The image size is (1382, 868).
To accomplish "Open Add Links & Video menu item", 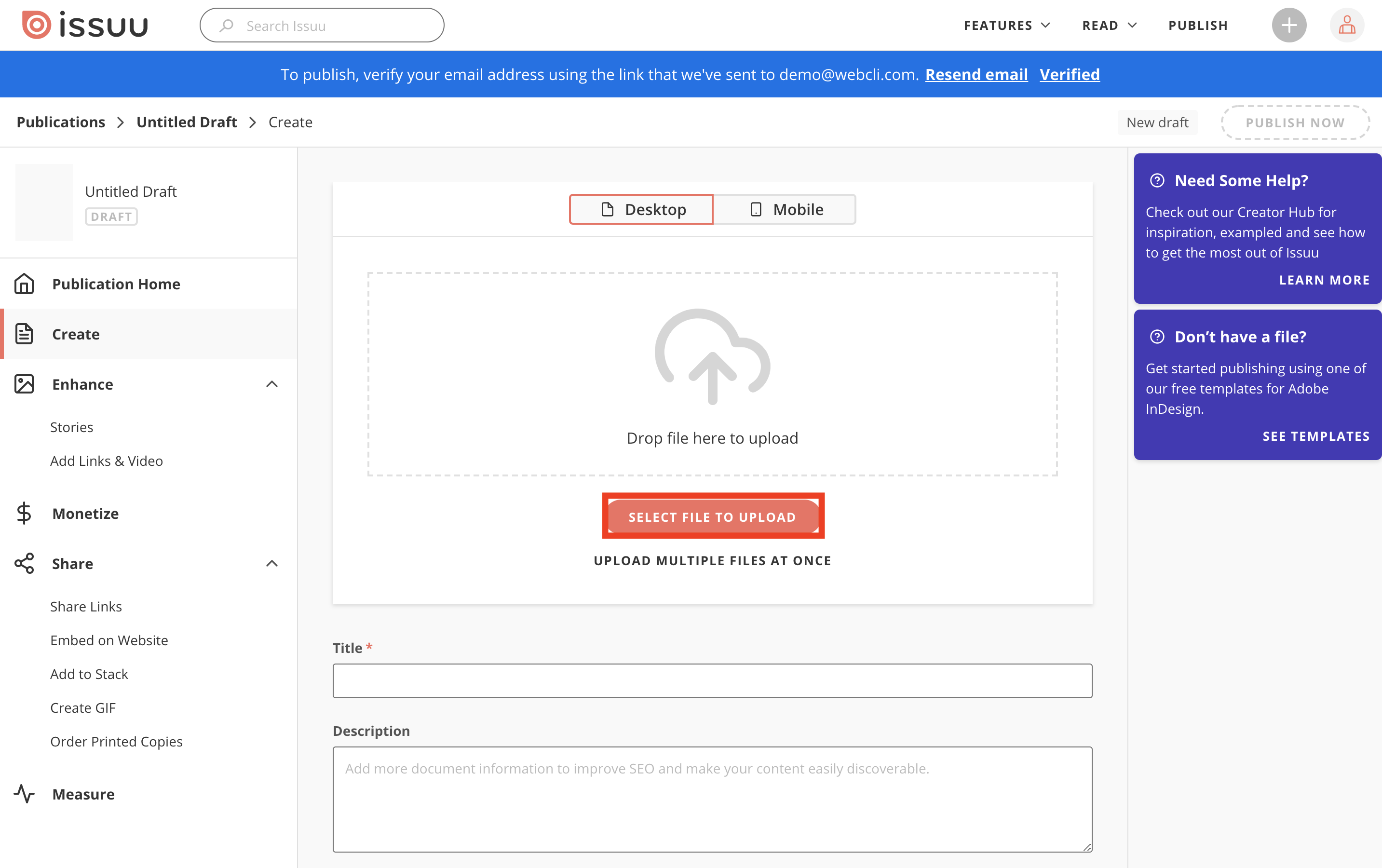I will tap(106, 461).
